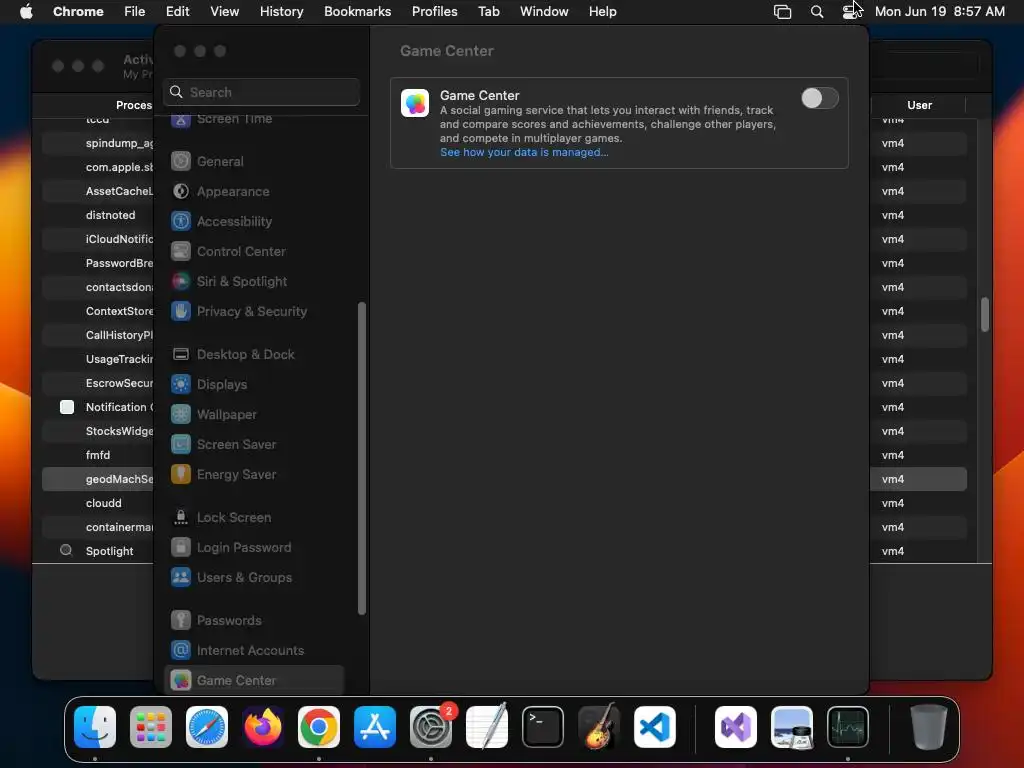This screenshot has height=768, width=1024.
Task: Open Siri & Spotlight settings icon
Action: tap(181, 281)
